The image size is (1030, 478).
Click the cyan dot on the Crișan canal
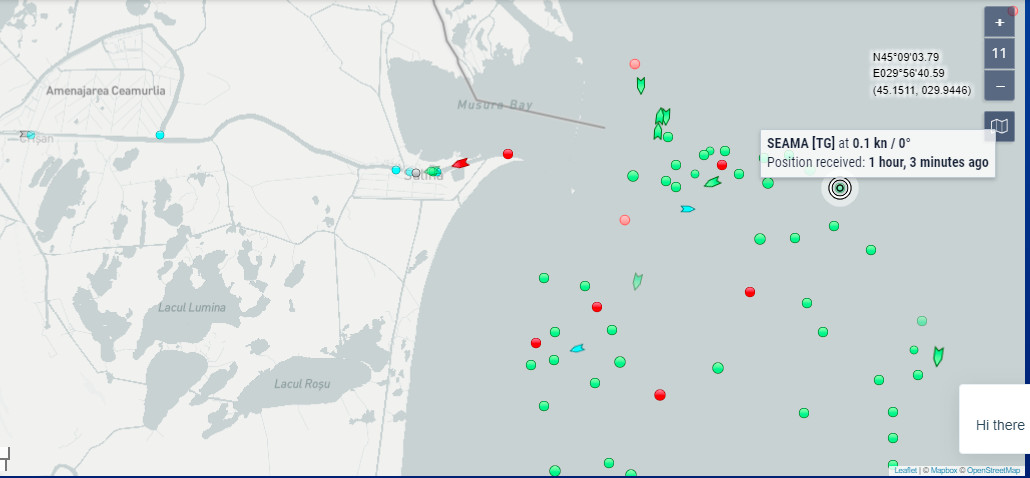tap(160, 135)
